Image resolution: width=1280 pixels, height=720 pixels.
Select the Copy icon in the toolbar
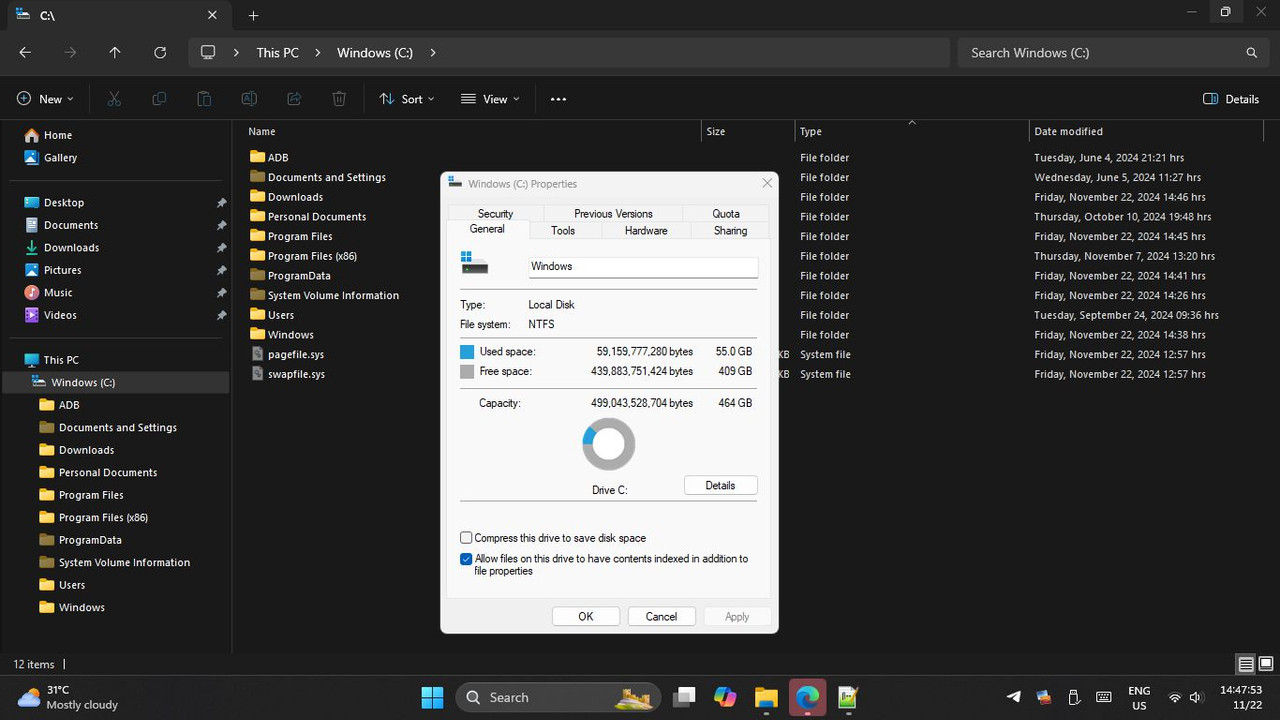point(159,98)
